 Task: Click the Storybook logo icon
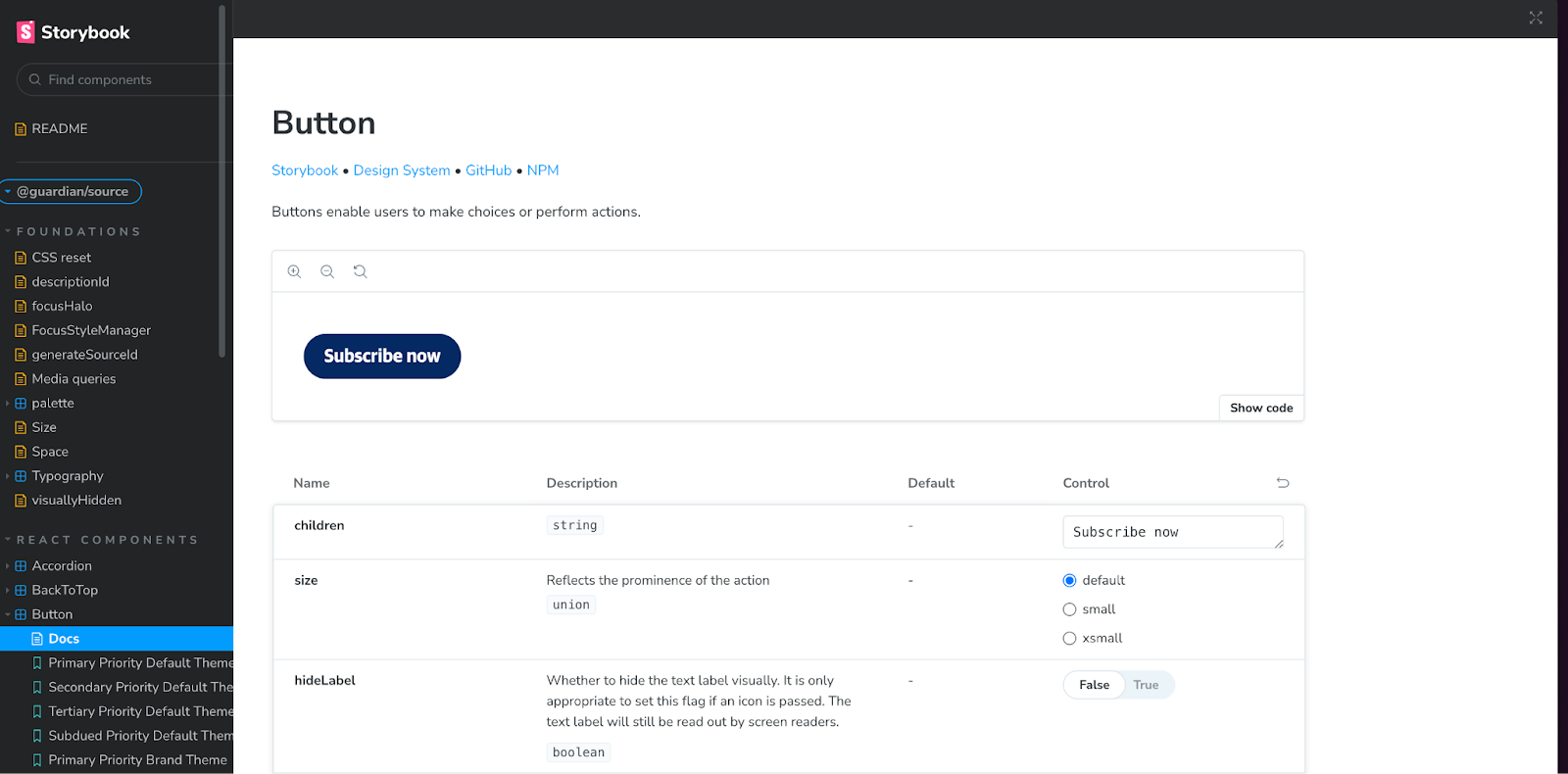pos(25,32)
